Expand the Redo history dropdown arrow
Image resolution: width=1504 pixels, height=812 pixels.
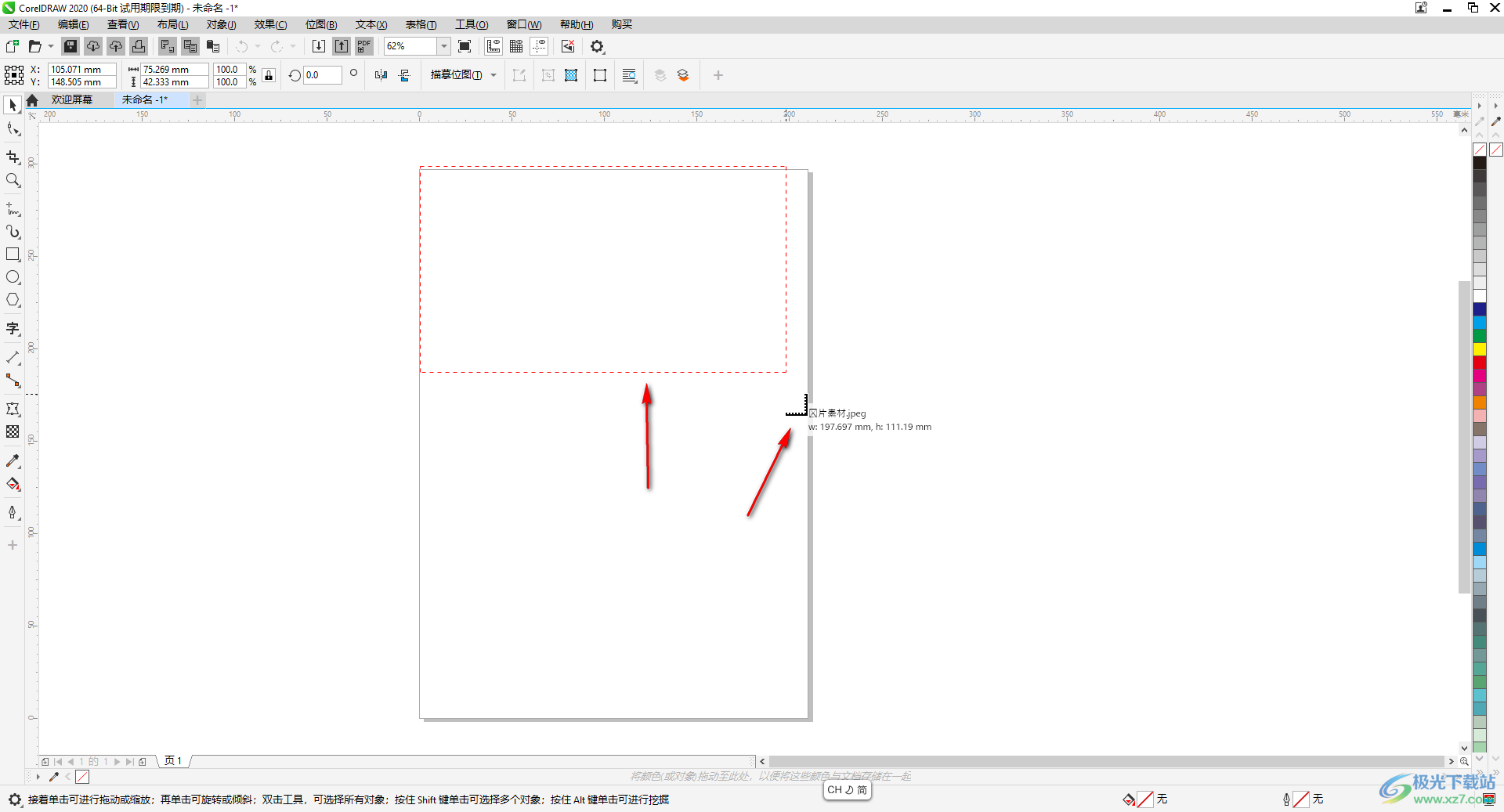(292, 46)
